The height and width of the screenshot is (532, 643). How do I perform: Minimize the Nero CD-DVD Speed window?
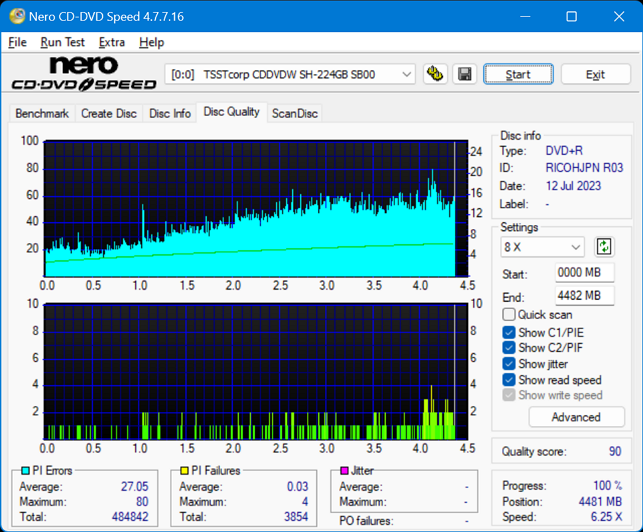(x=525, y=16)
